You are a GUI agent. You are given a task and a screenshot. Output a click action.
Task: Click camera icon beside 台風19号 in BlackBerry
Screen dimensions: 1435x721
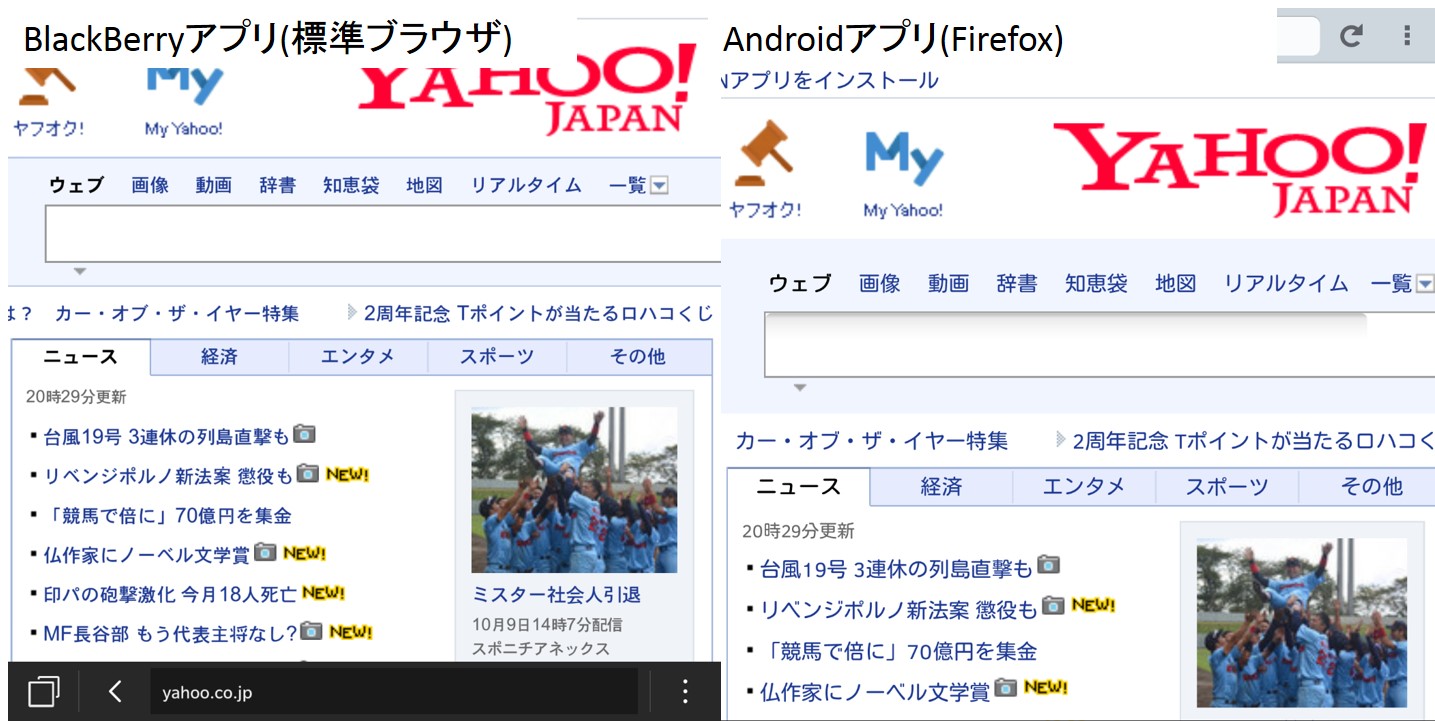pyautogui.click(x=305, y=434)
